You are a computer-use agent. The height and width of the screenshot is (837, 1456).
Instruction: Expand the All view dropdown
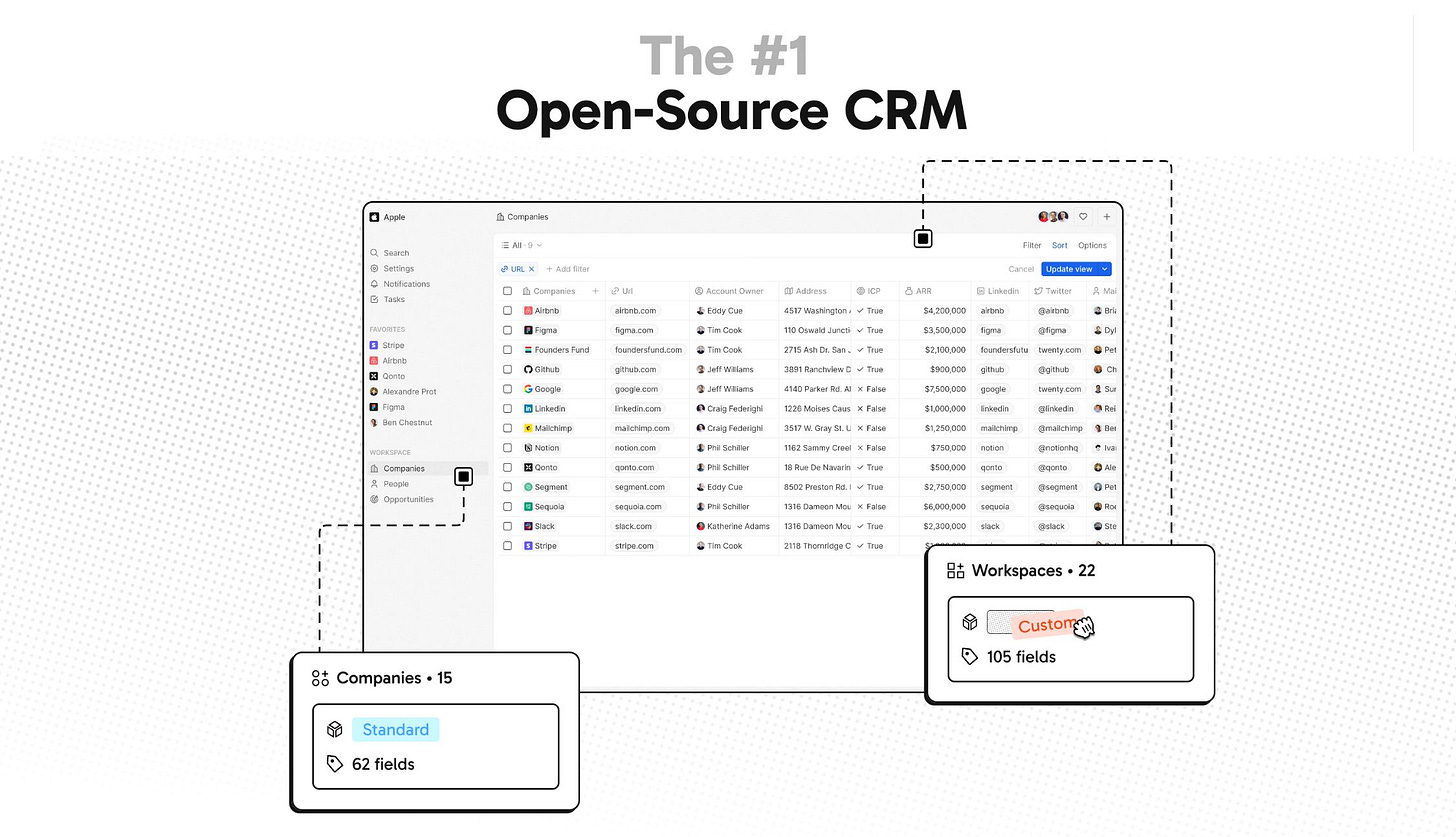522,245
